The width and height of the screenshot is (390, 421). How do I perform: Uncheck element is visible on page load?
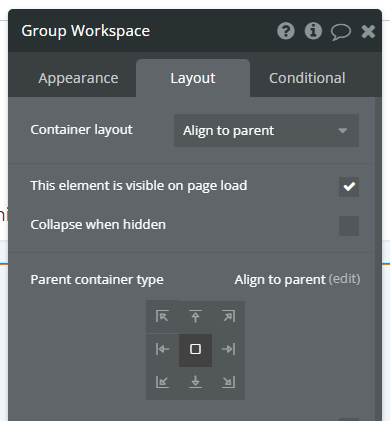[349, 187]
